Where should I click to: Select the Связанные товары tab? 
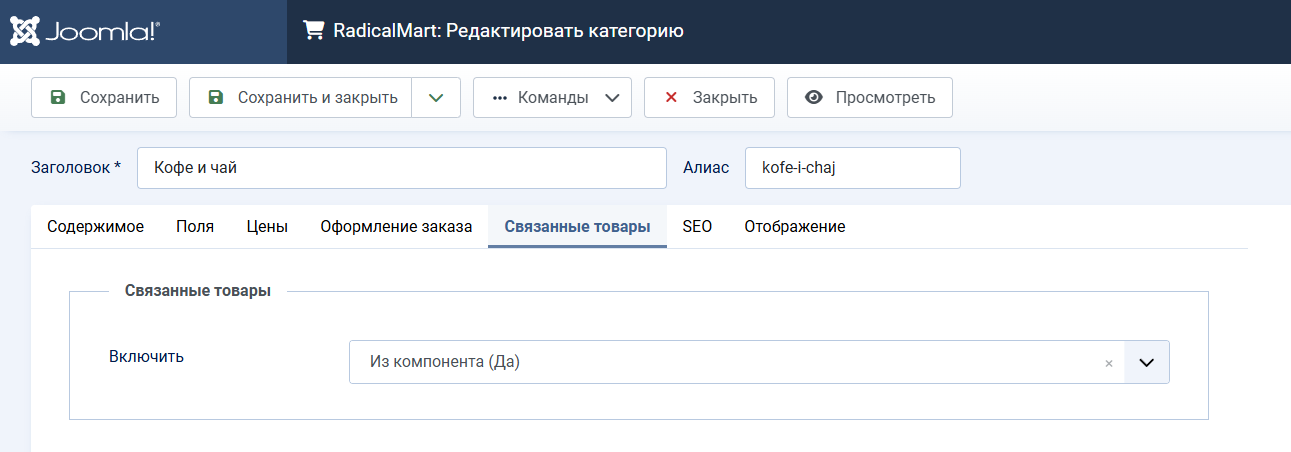coord(577,227)
